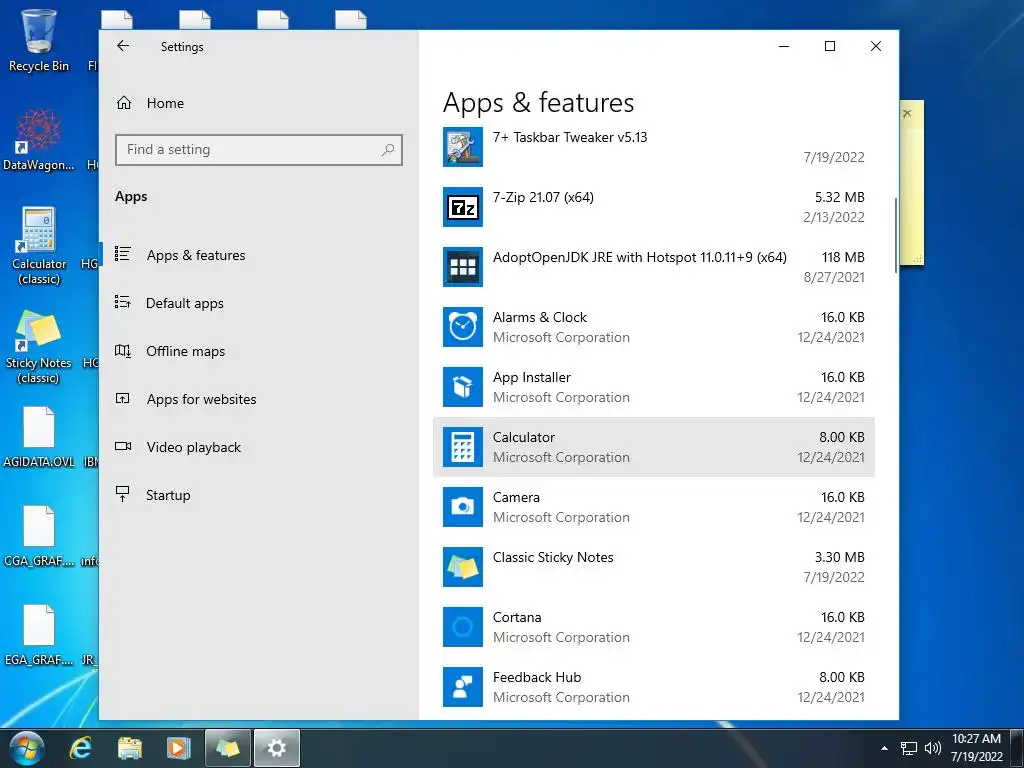Image resolution: width=1024 pixels, height=768 pixels.
Task: Open the volume speaker tray icon
Action: coord(933,748)
